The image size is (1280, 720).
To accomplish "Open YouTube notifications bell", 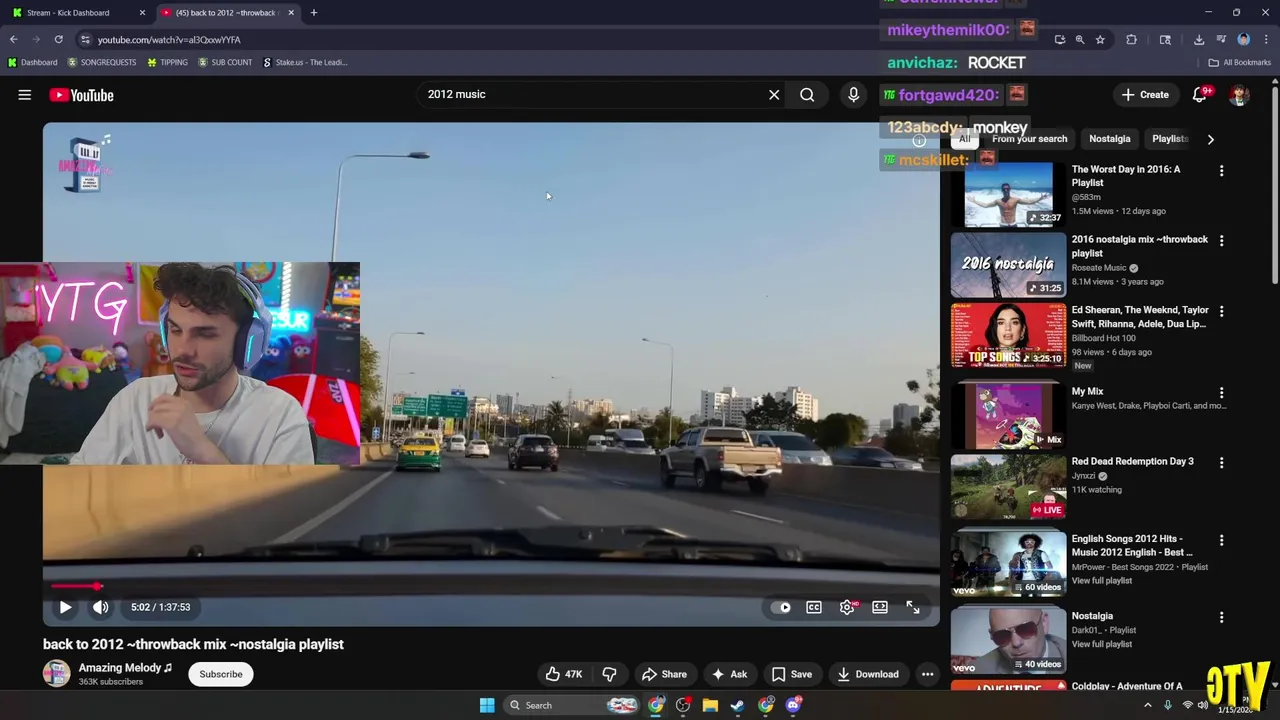I will [1200, 95].
